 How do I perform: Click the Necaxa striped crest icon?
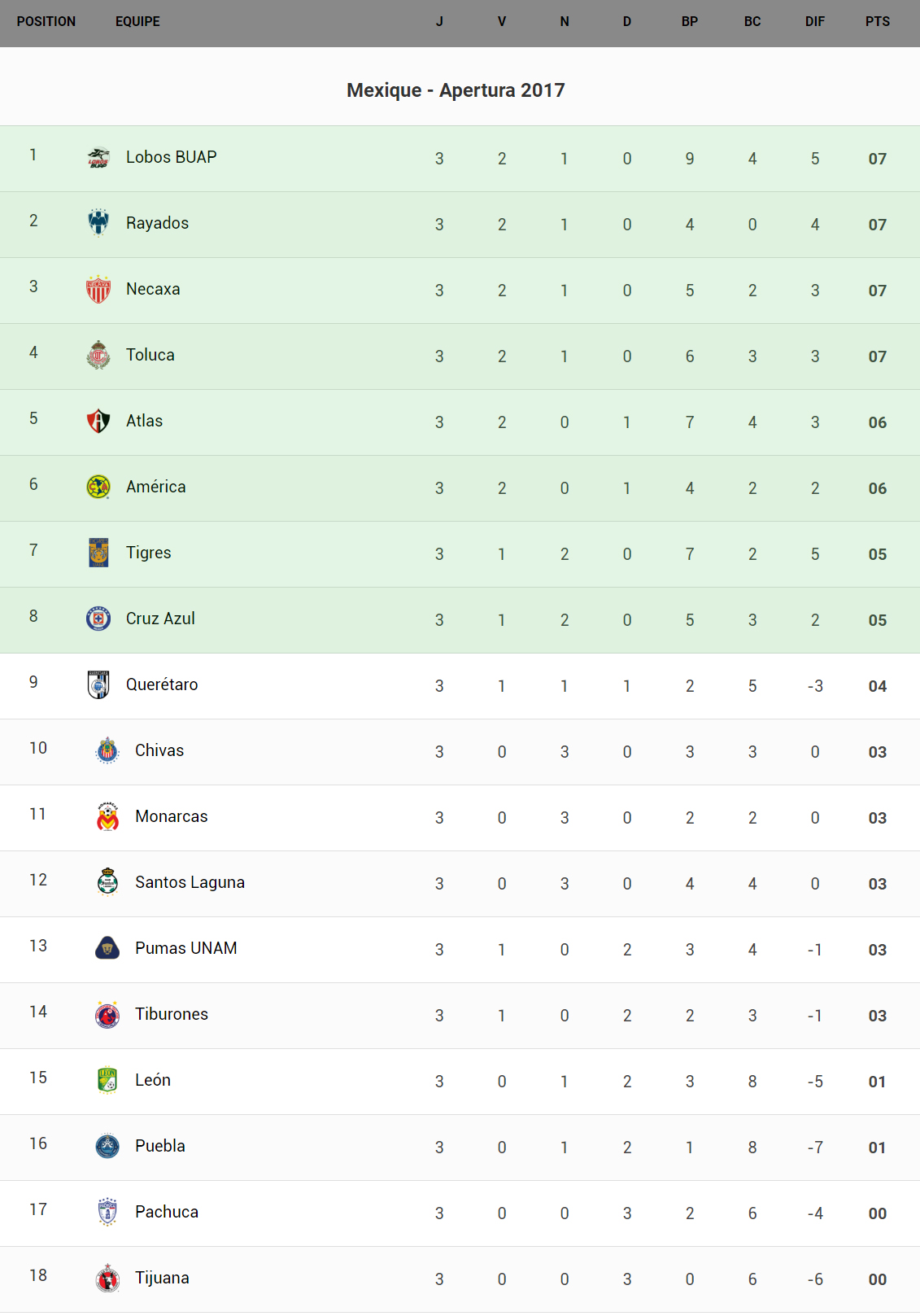[98, 289]
